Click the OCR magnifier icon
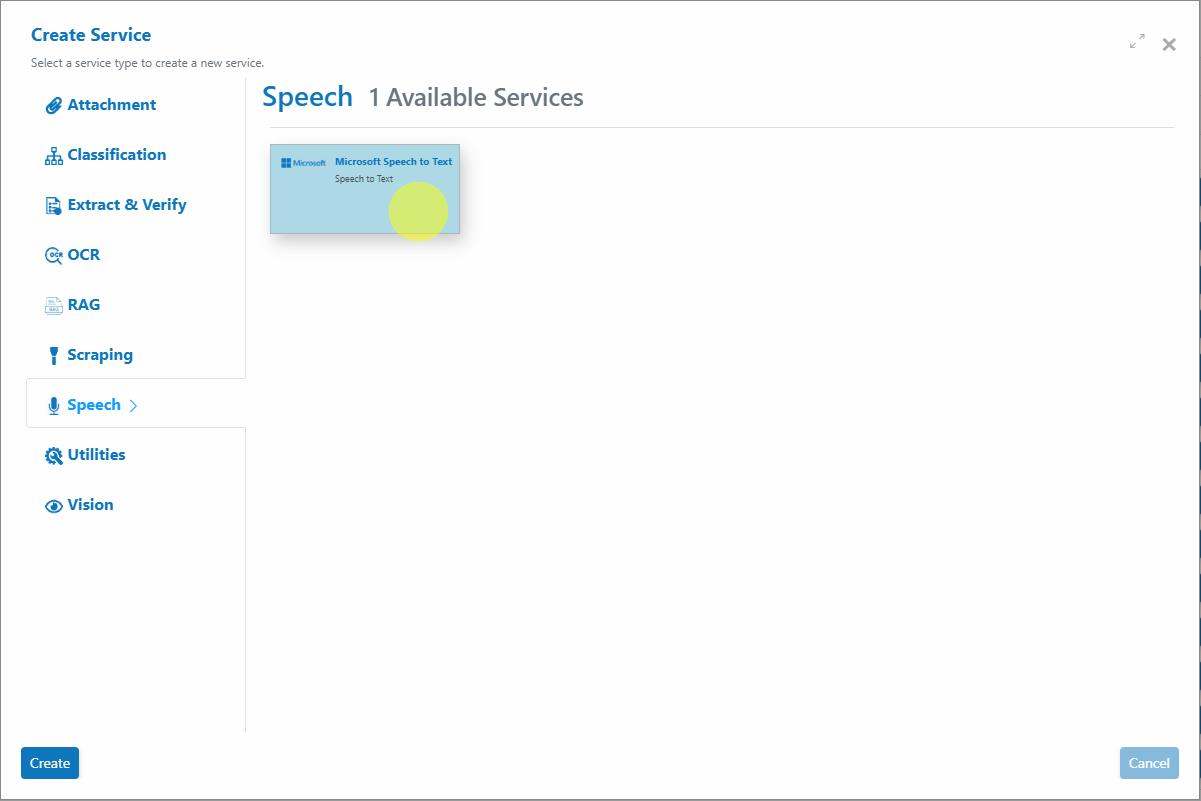This screenshot has width=1201, height=801. pos(54,255)
